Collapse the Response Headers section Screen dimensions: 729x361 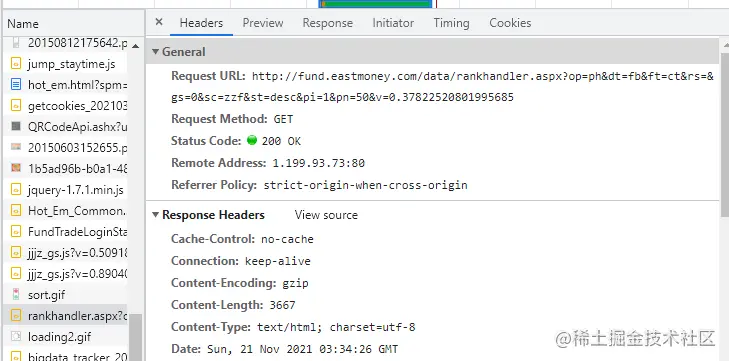(155, 215)
